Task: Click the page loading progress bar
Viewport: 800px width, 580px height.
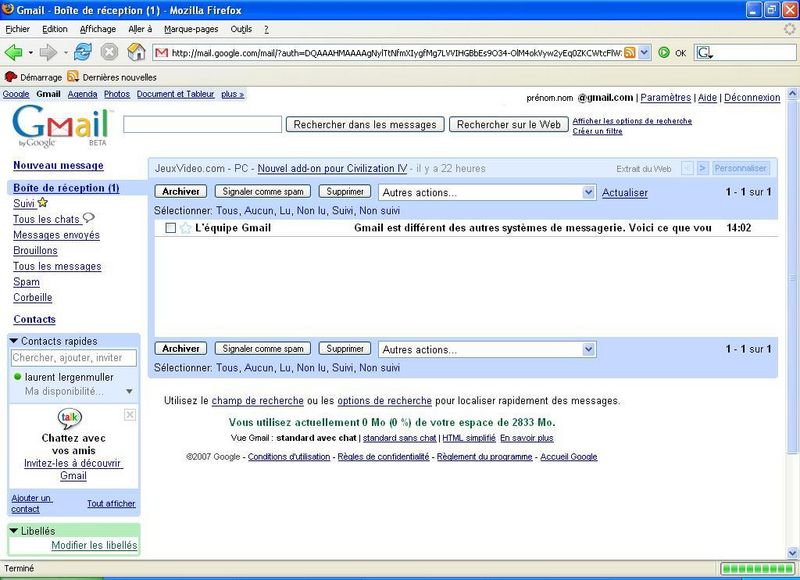Action: tap(757, 569)
